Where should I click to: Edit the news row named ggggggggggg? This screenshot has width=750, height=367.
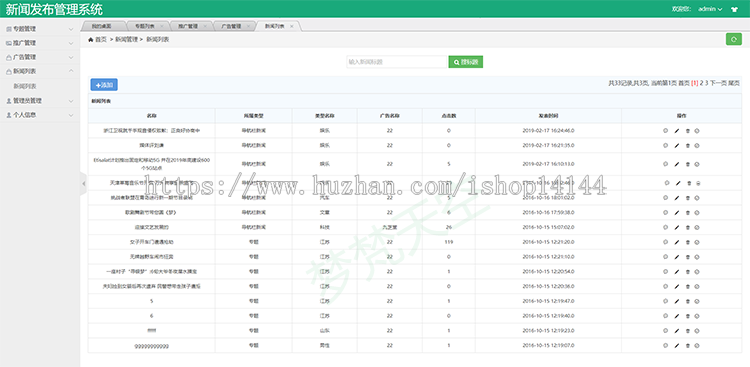click(676, 346)
